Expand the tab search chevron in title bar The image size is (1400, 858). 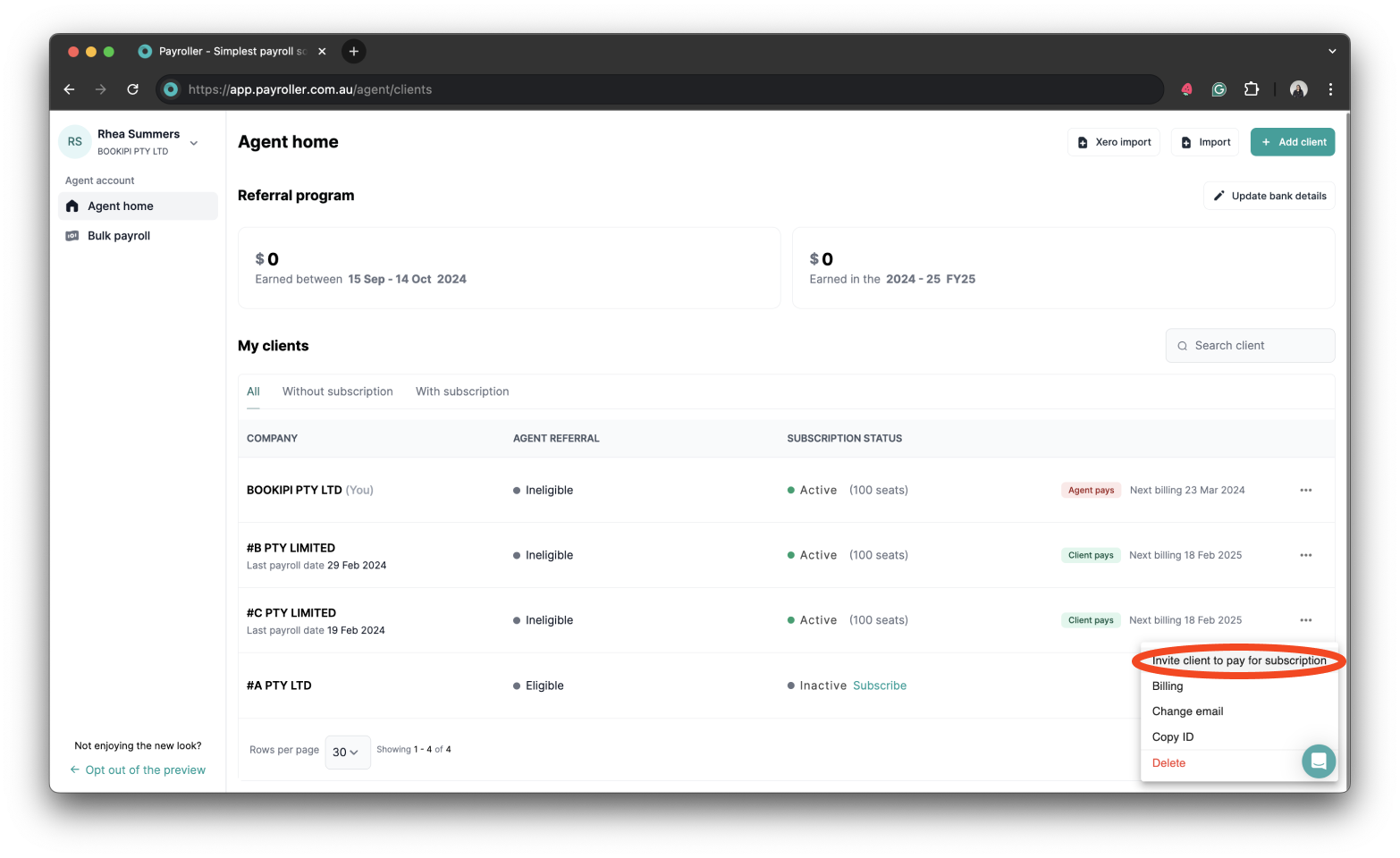click(1332, 51)
